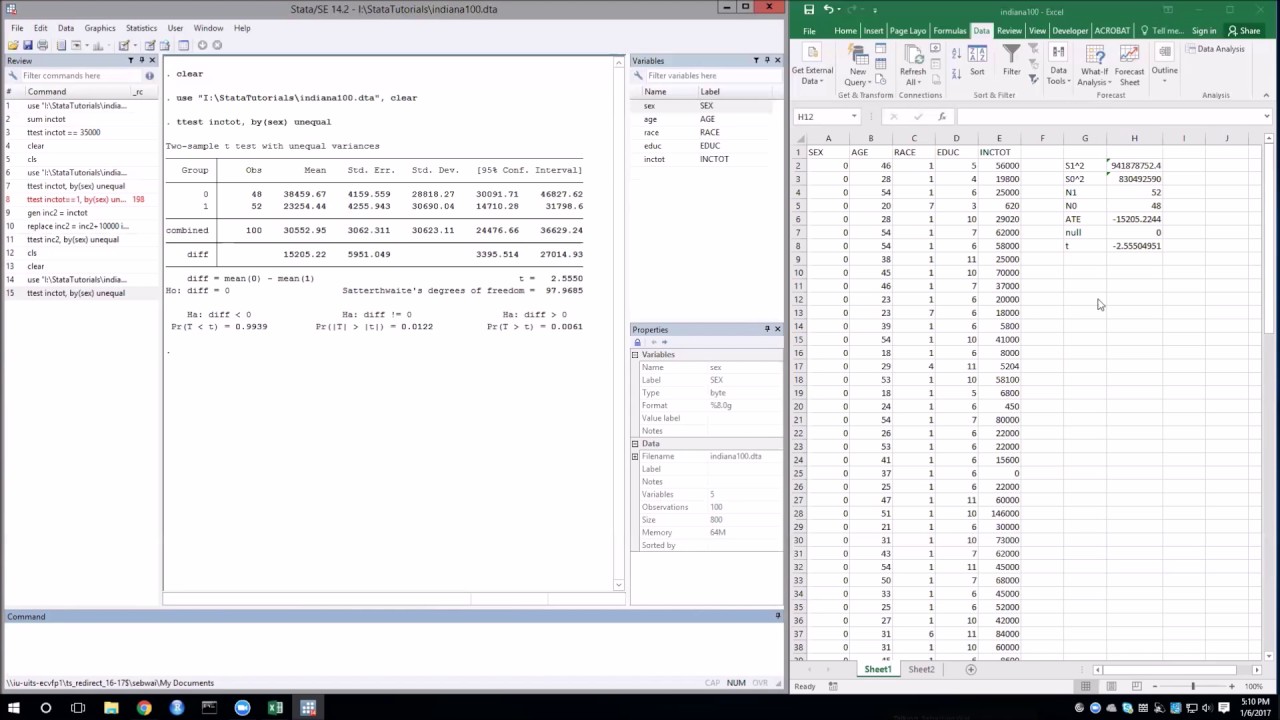Screen dimensions: 1280x720
Task: Open the Data Editor (Edit) icon in Stata
Action: 150,45
